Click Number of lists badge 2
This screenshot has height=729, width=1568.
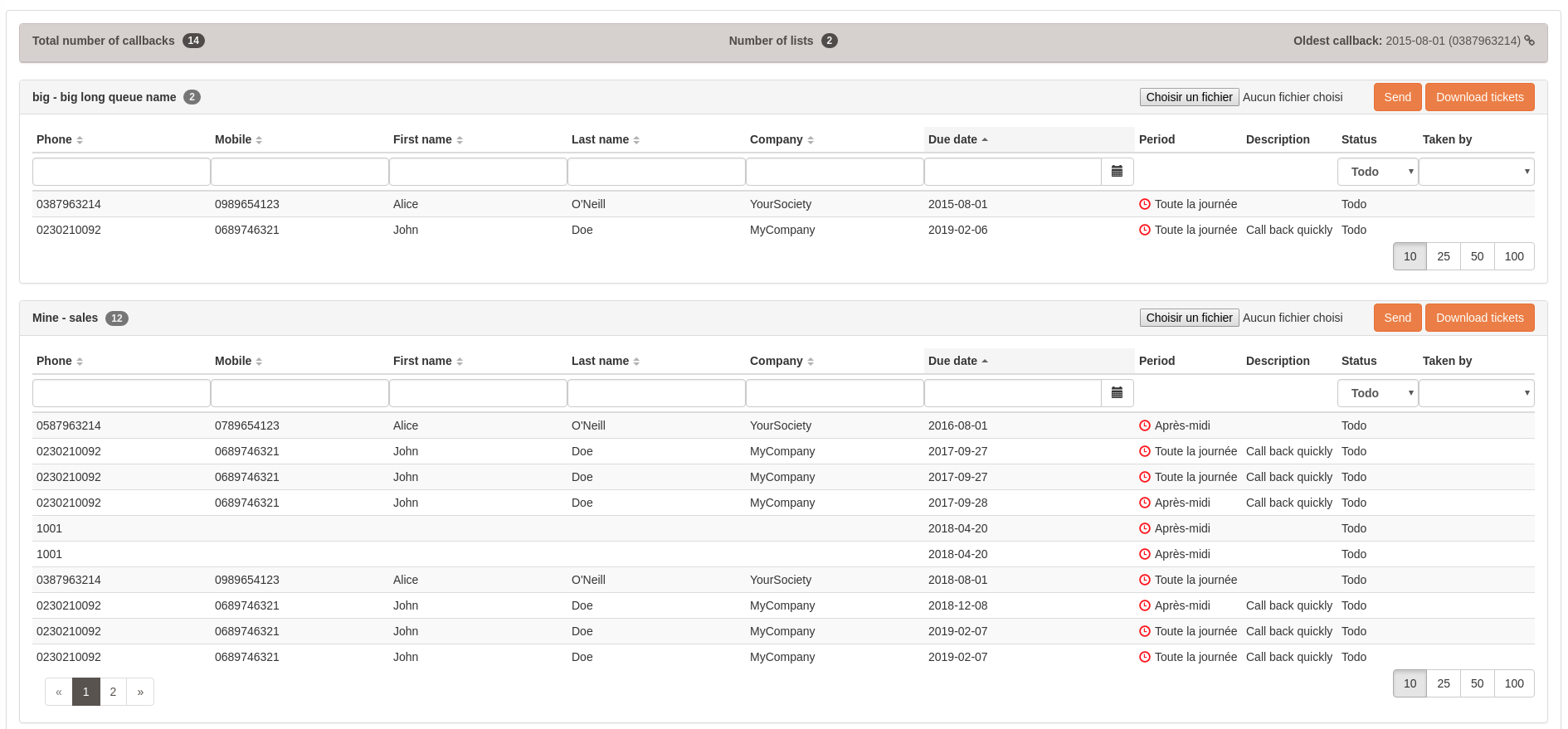pos(830,41)
